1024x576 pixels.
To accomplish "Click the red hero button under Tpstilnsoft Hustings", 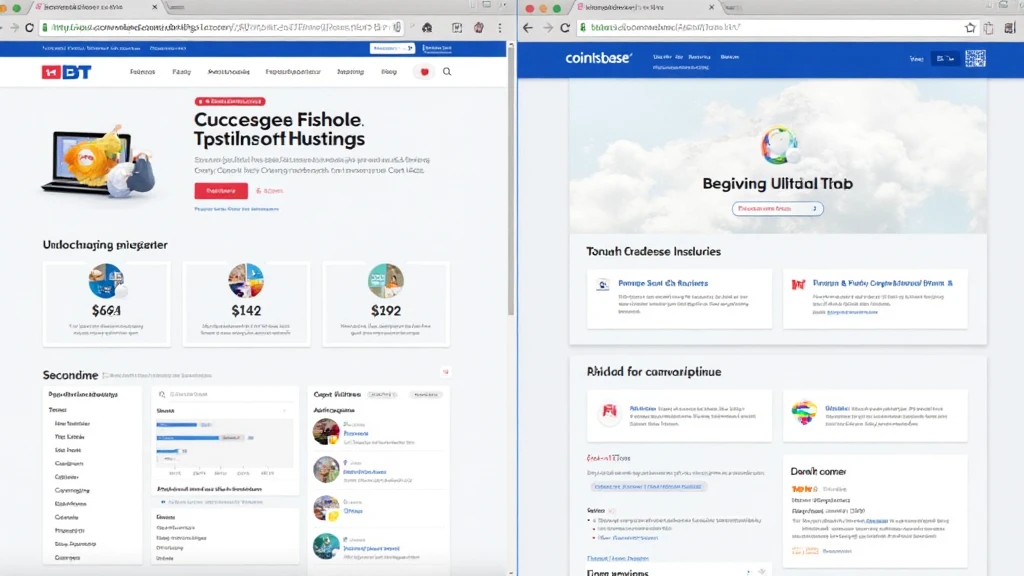I will [221, 191].
